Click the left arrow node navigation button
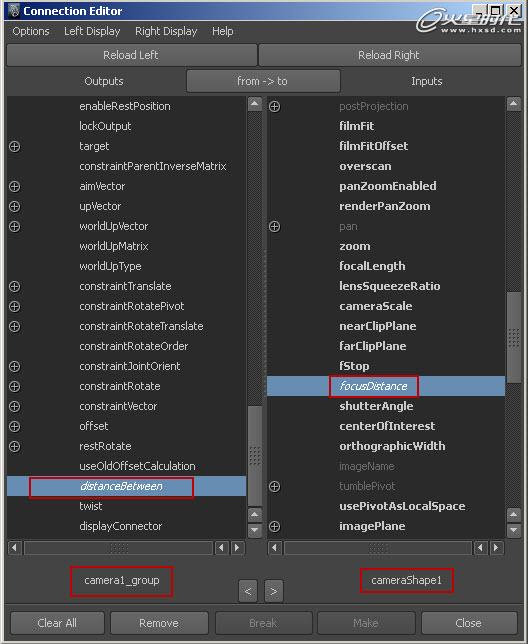Viewport: 528px width, 644px height. 248,591
